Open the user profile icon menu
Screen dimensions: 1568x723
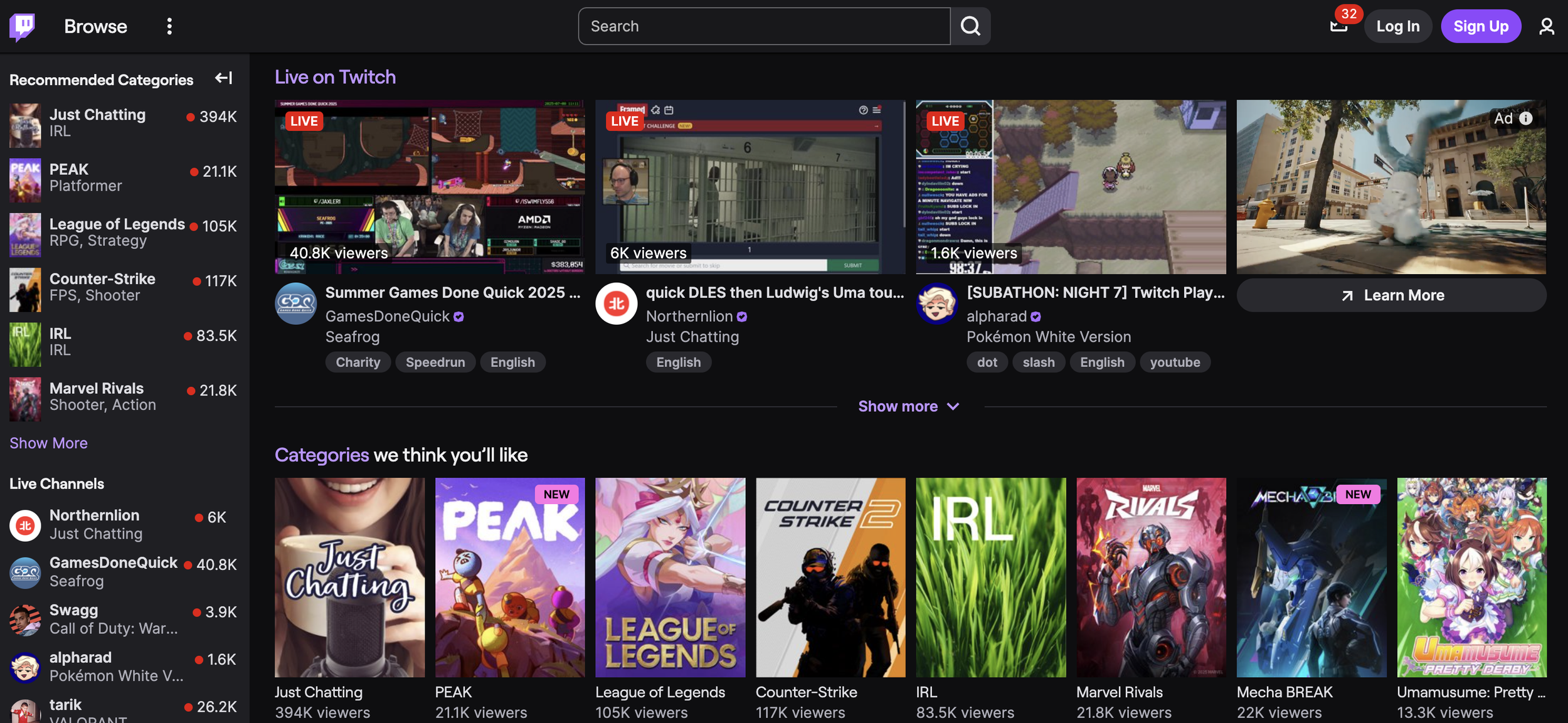[1546, 26]
